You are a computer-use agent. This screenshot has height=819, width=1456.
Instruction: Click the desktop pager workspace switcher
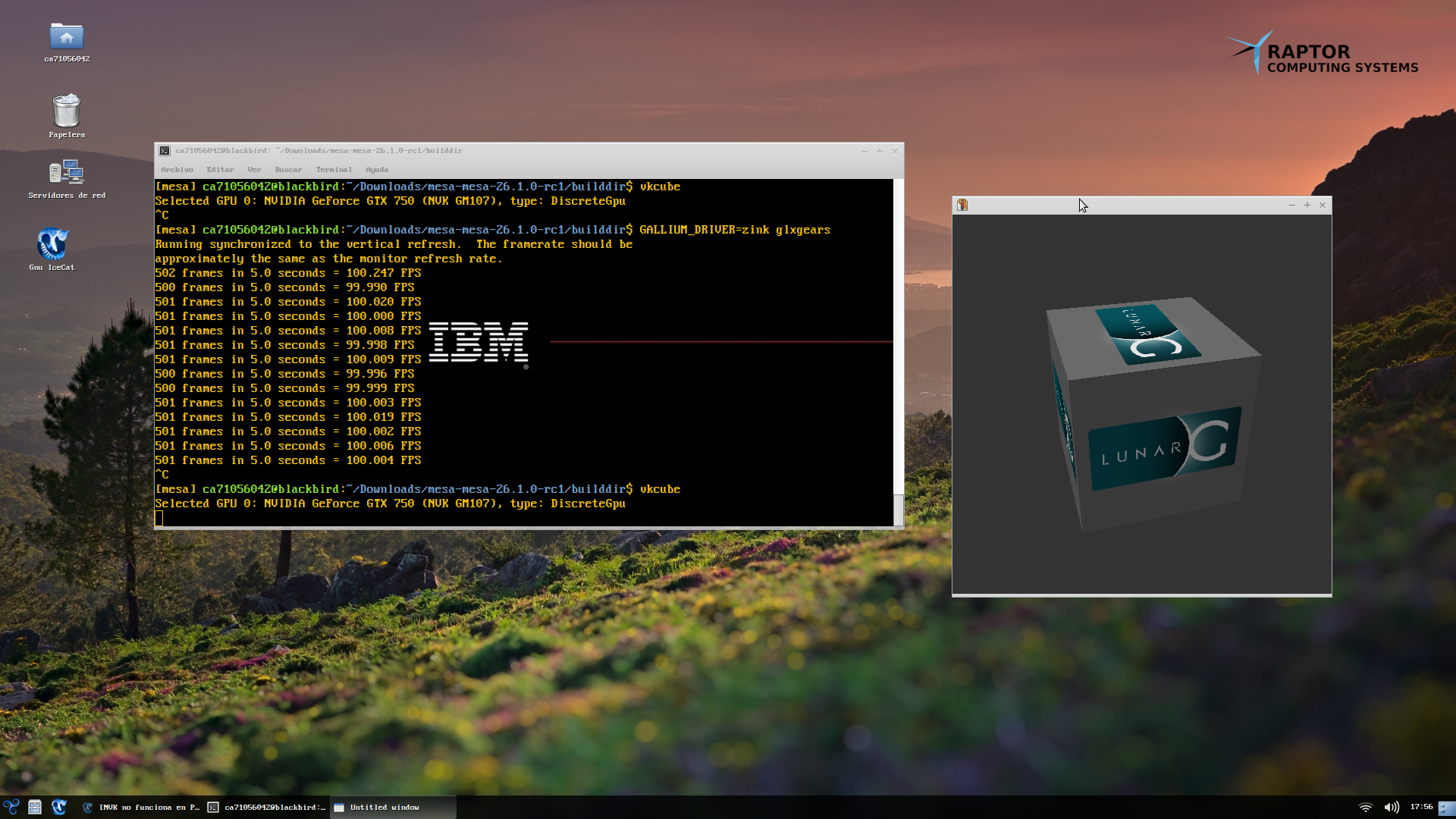point(1447,808)
